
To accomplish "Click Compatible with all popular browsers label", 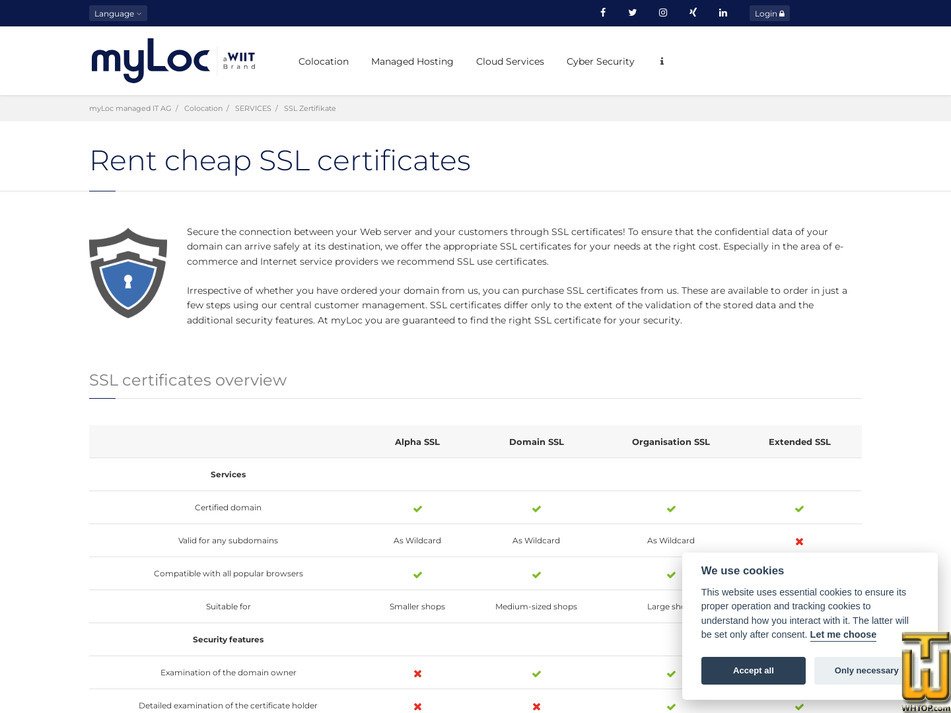I will [228, 574].
